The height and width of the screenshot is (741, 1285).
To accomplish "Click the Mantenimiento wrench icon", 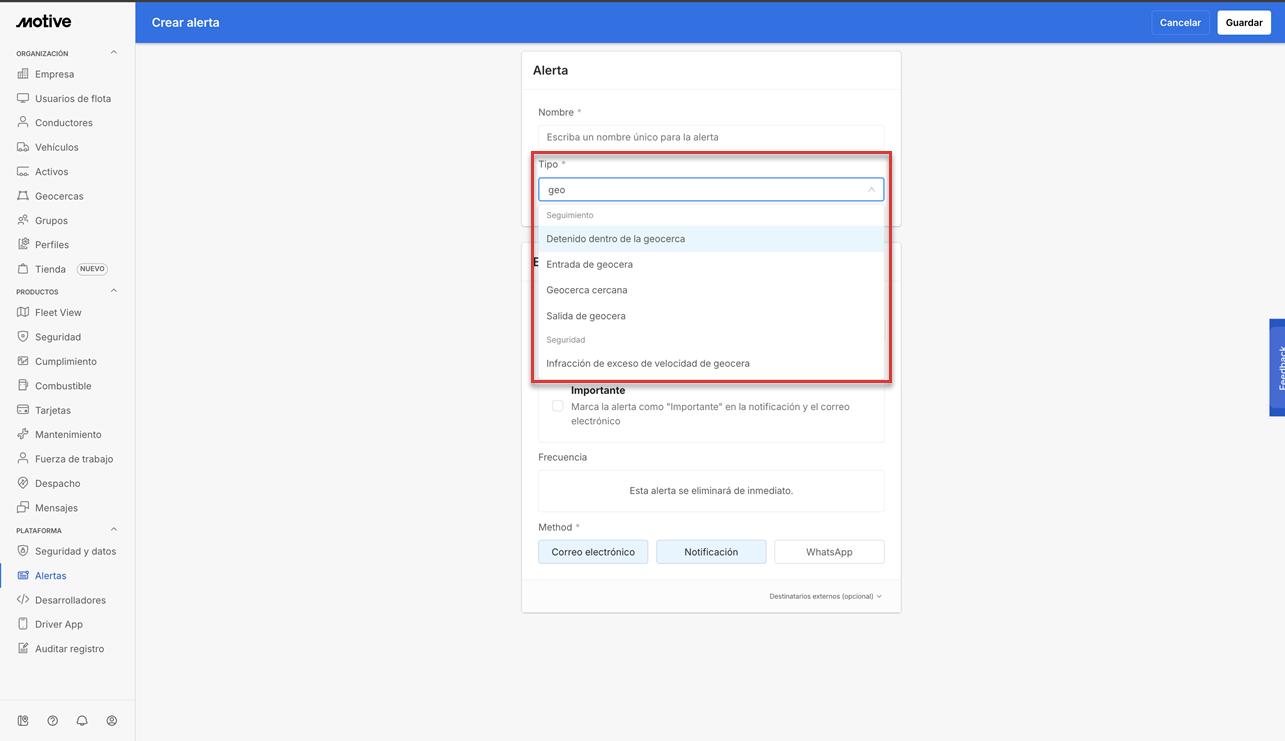I will tap(23, 434).
